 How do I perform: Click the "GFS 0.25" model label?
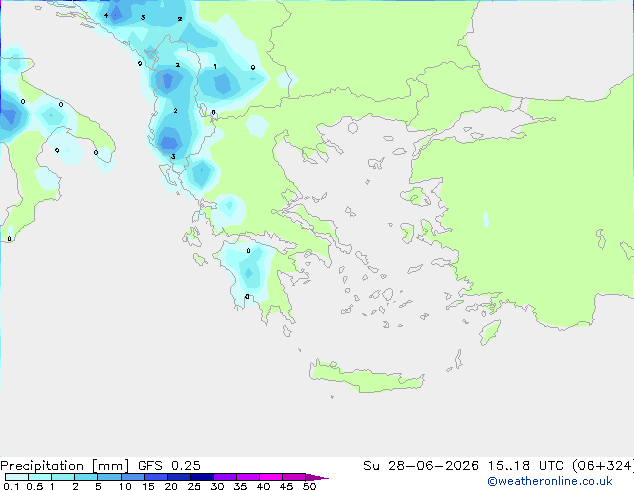169,466
